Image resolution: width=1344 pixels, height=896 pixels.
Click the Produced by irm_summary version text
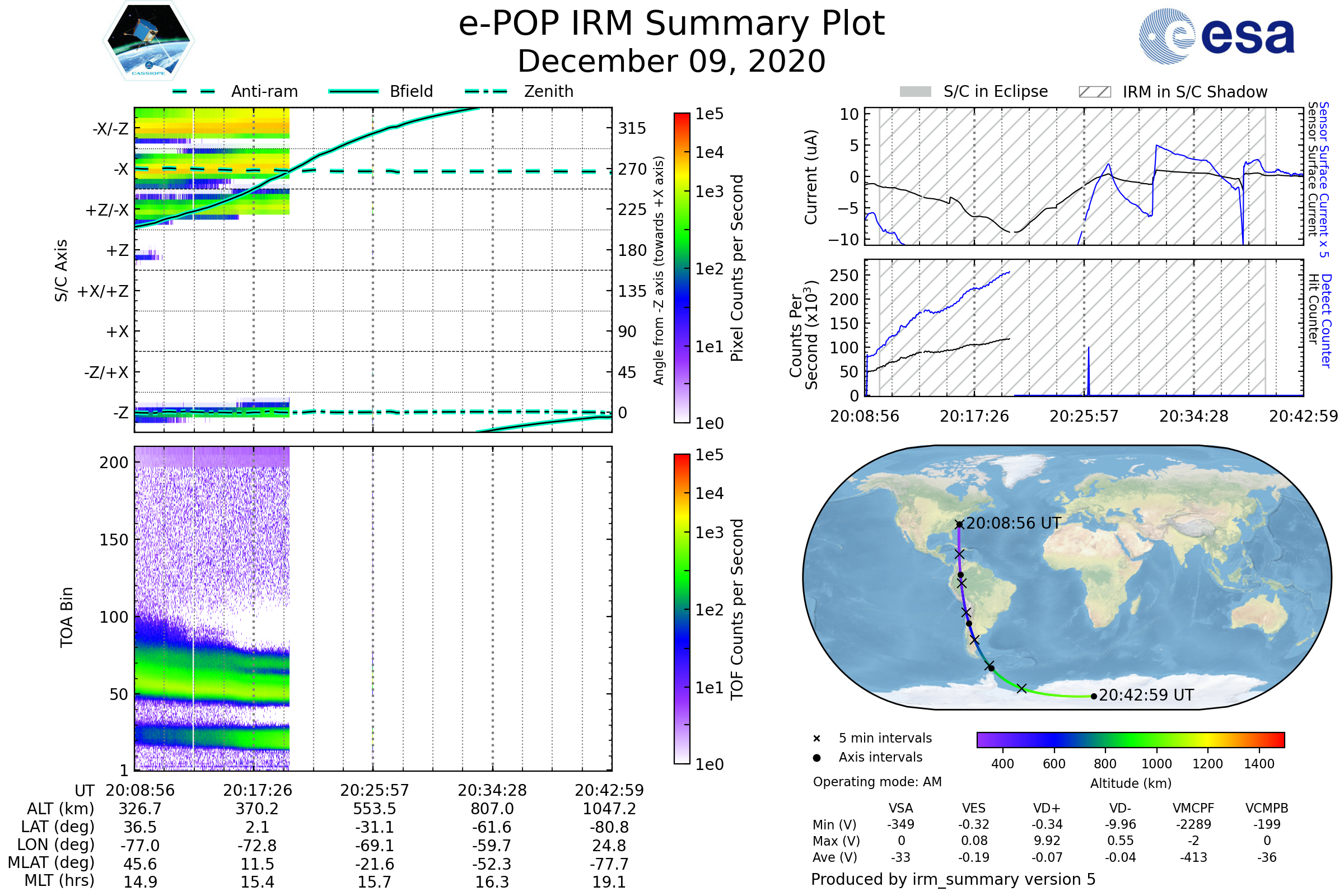click(x=953, y=879)
